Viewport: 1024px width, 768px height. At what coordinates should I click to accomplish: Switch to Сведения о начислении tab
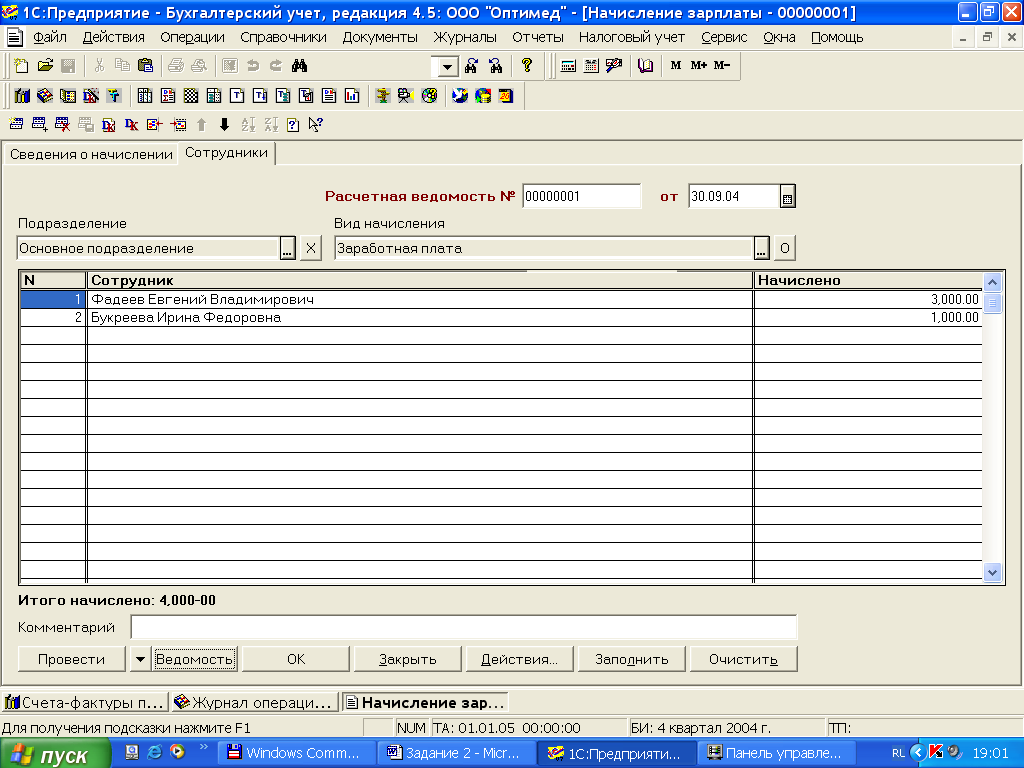pos(91,155)
